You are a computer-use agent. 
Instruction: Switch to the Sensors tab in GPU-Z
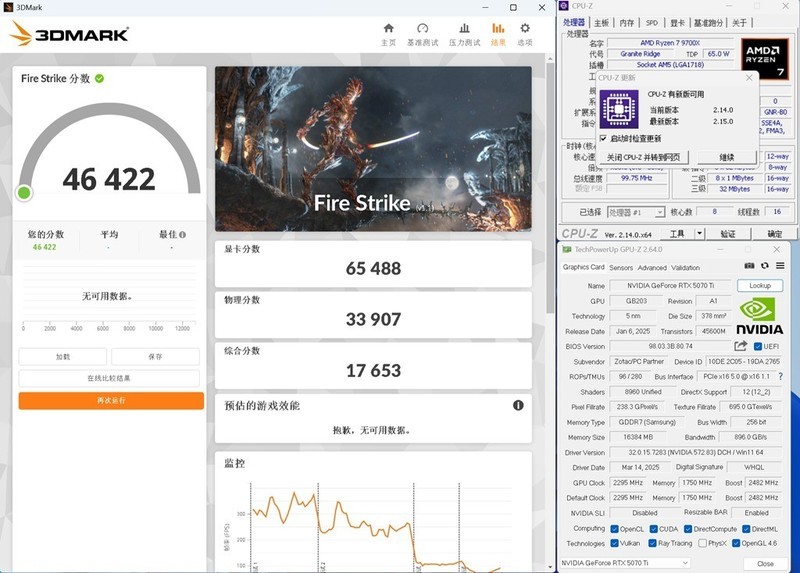click(x=621, y=268)
